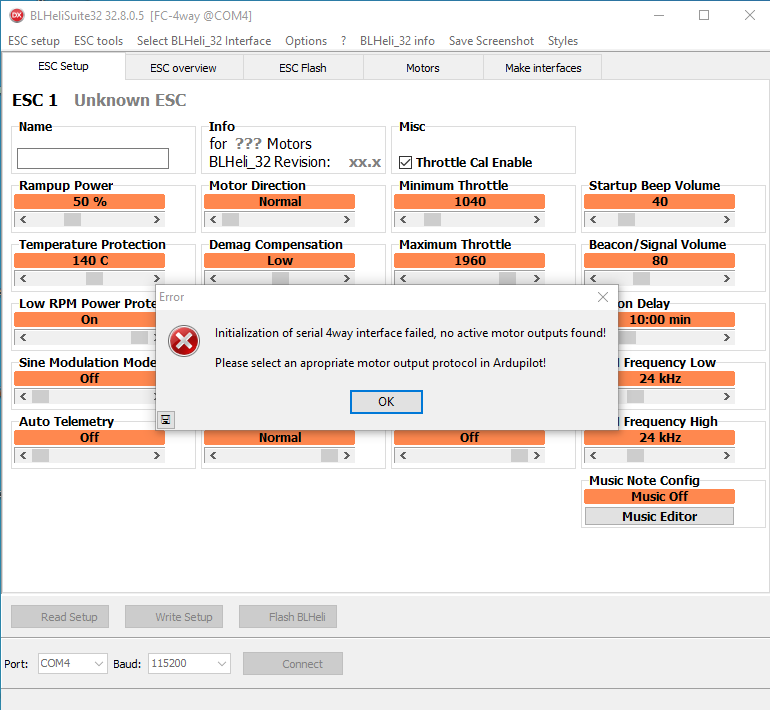Switch to the Make interfaces tab
Screen dimensions: 770x710
[543, 68]
